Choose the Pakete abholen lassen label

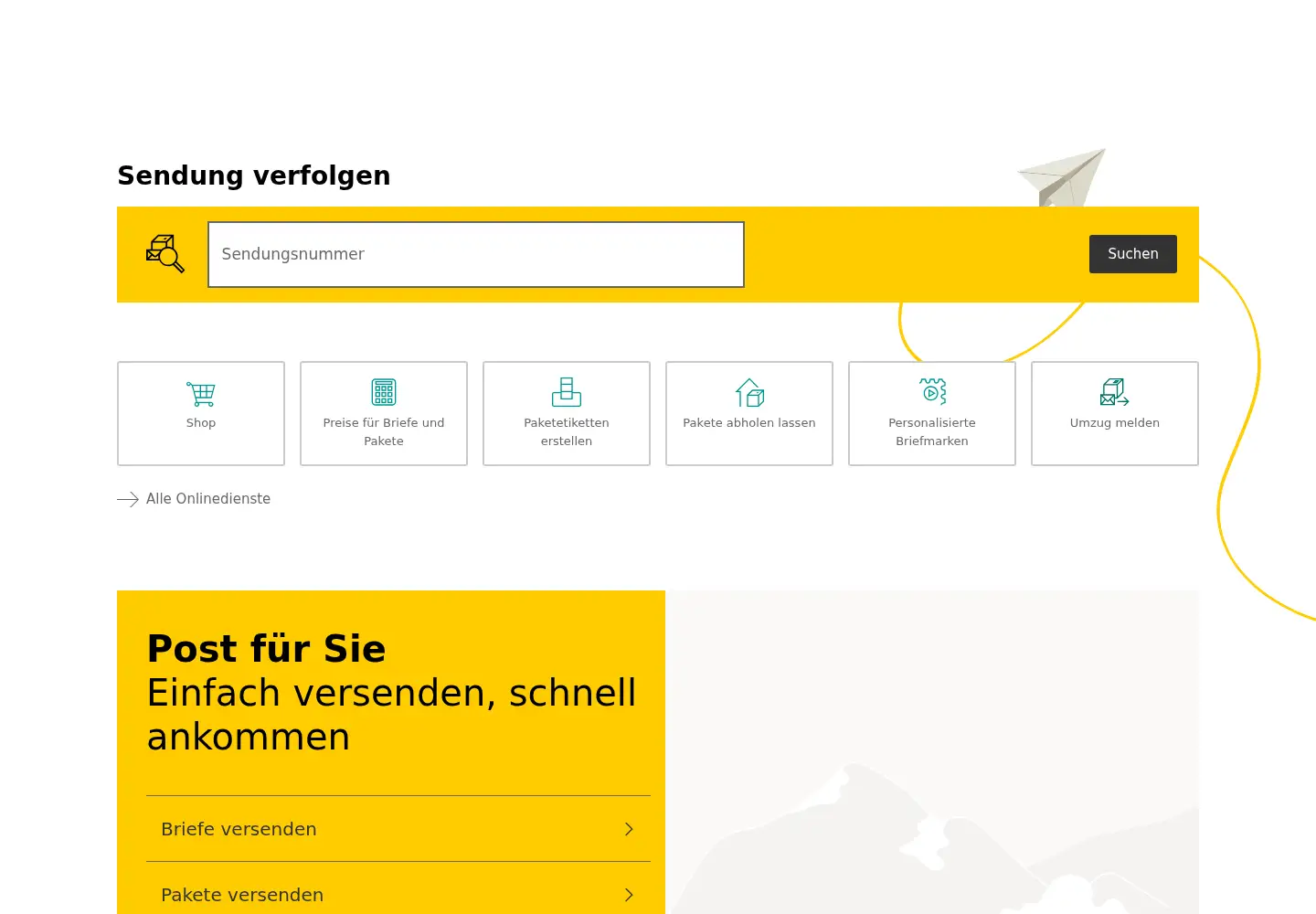pos(749,423)
